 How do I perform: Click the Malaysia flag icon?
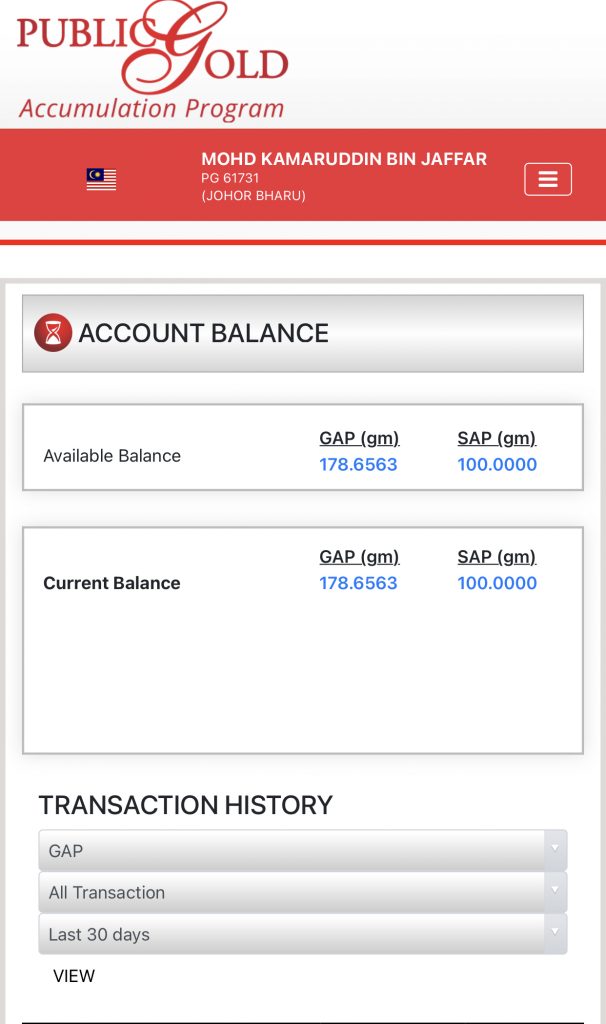tap(101, 179)
